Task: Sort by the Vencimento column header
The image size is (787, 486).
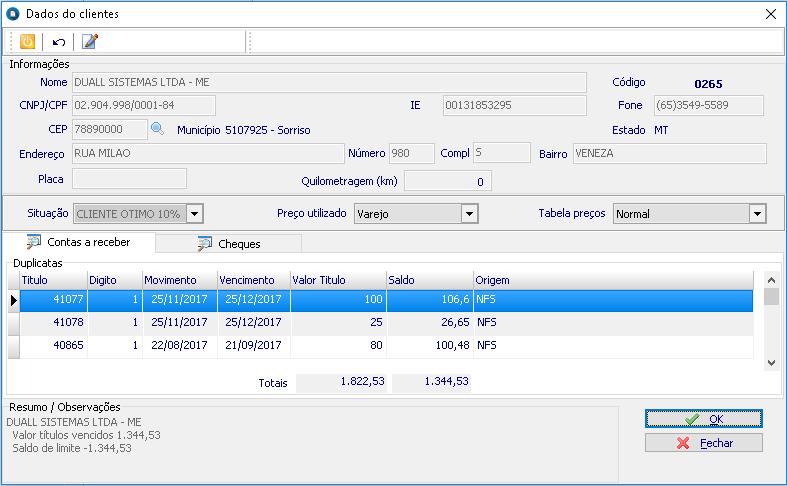Action: pyautogui.click(x=254, y=280)
